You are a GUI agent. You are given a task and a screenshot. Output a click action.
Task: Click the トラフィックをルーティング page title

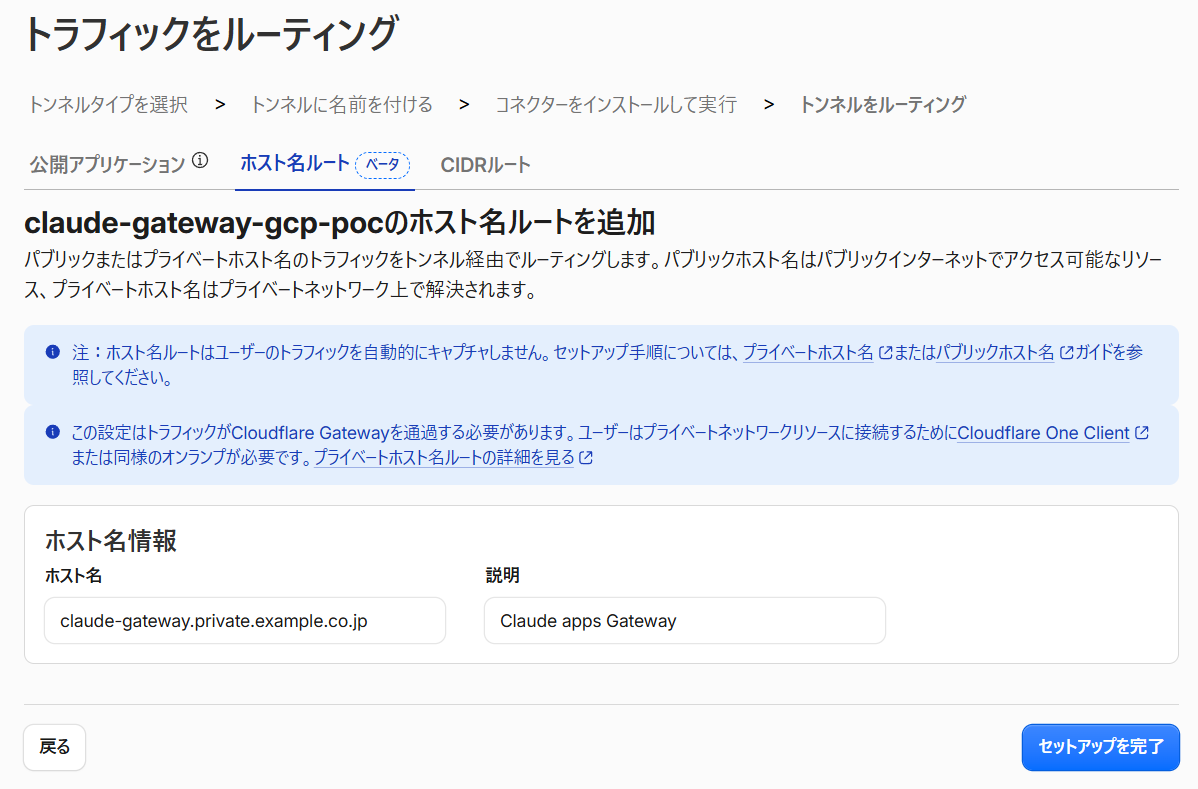tap(211, 34)
